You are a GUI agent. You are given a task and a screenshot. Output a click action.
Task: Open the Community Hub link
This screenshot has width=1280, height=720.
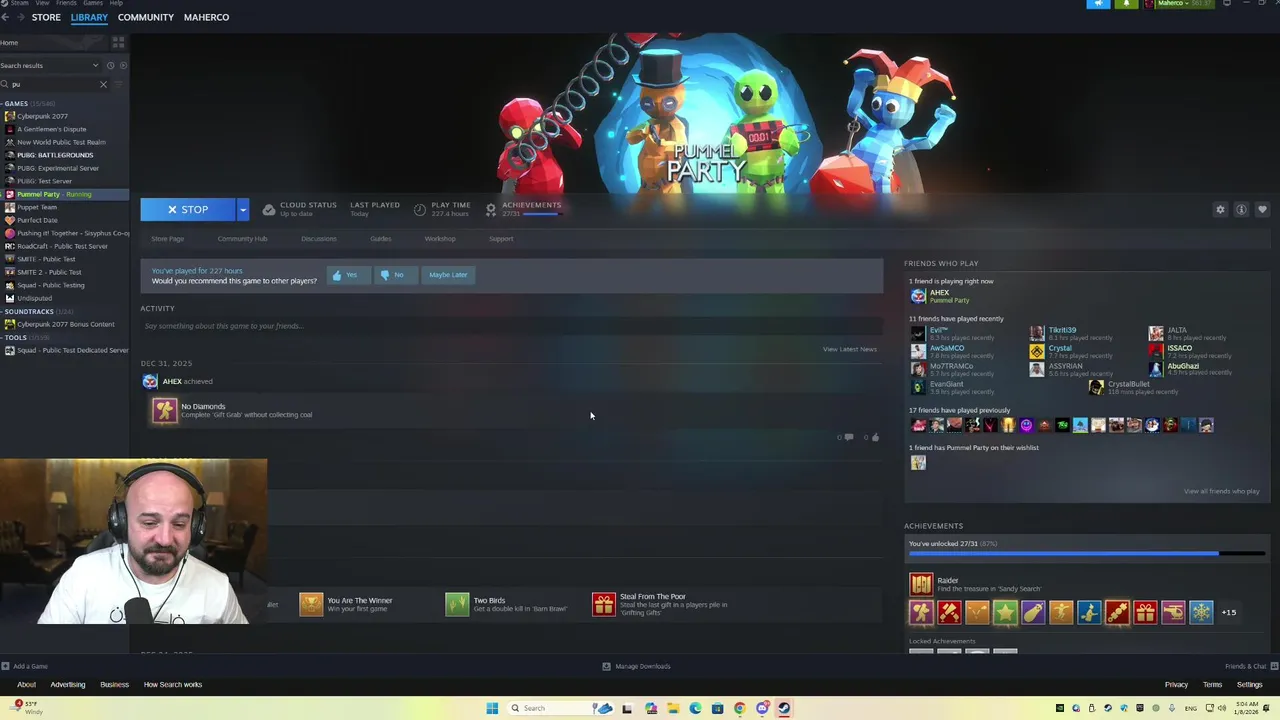pos(242,239)
